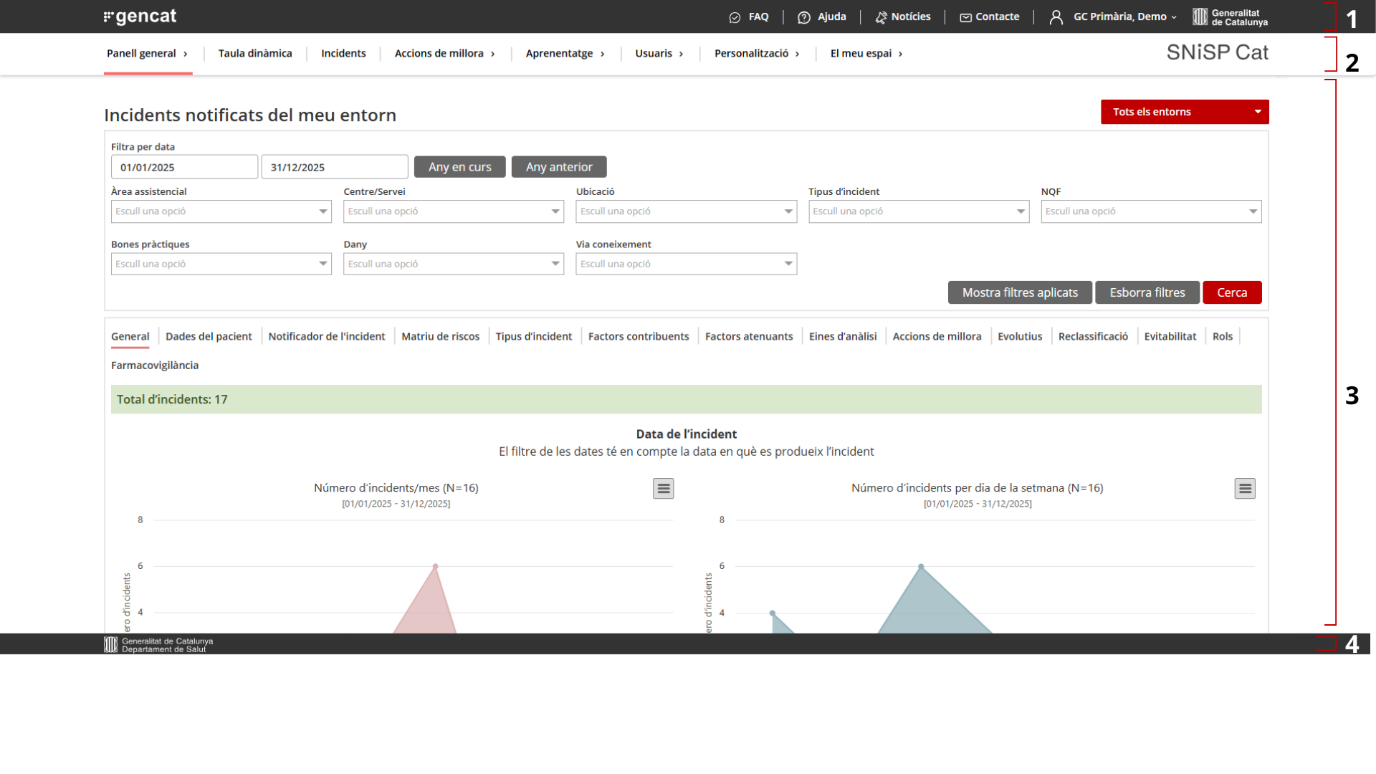Click the Departament de Salut footer logo

(159, 644)
